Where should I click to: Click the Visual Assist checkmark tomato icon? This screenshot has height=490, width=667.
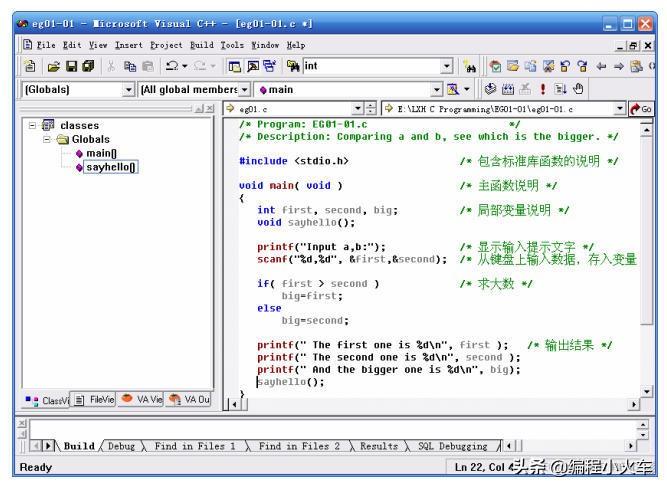pyautogui.click(x=495, y=66)
